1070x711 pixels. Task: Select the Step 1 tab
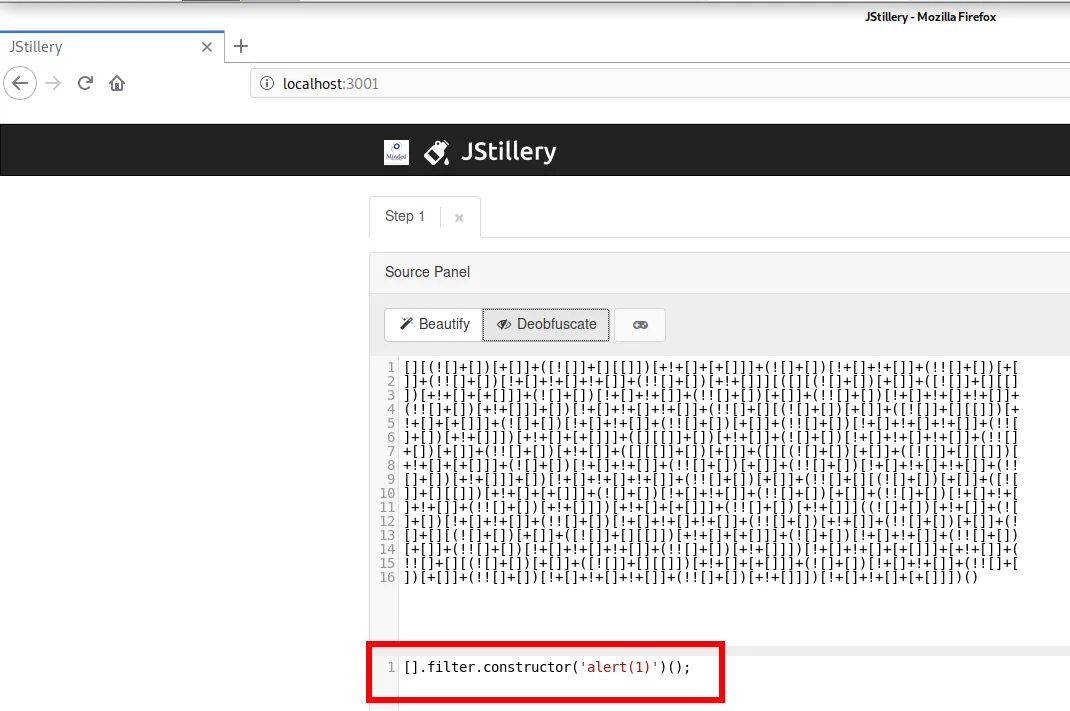405,216
